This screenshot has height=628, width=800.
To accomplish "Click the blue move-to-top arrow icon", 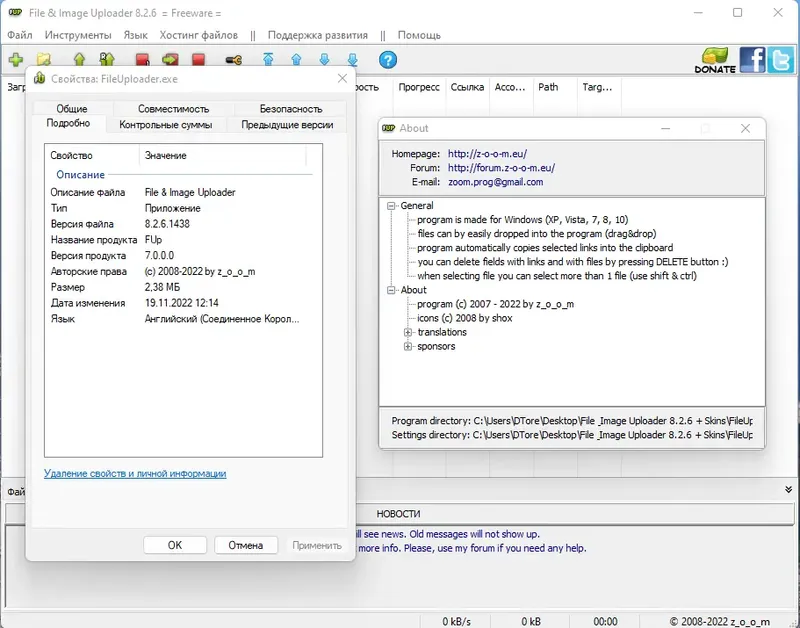I will (268, 60).
